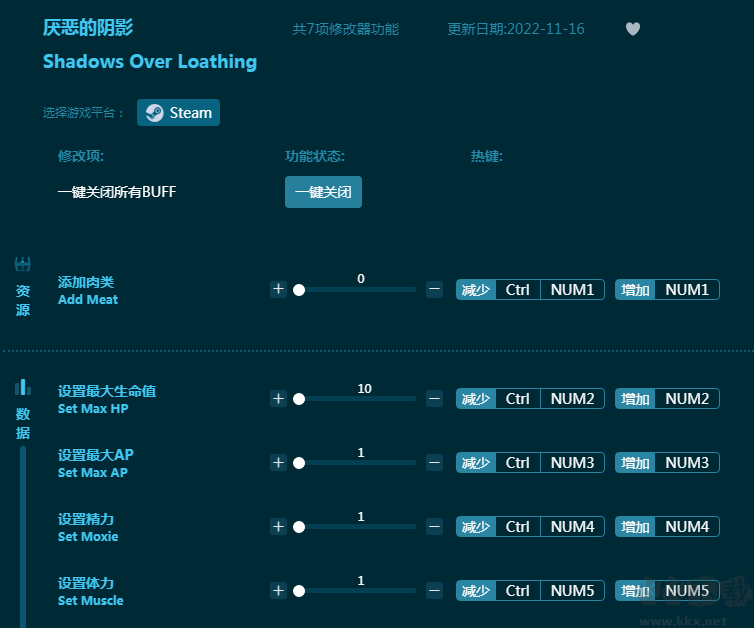This screenshot has width=754, height=628.
Task: Click the left vertical scrollbar under 数据
Action: (x=23, y=530)
